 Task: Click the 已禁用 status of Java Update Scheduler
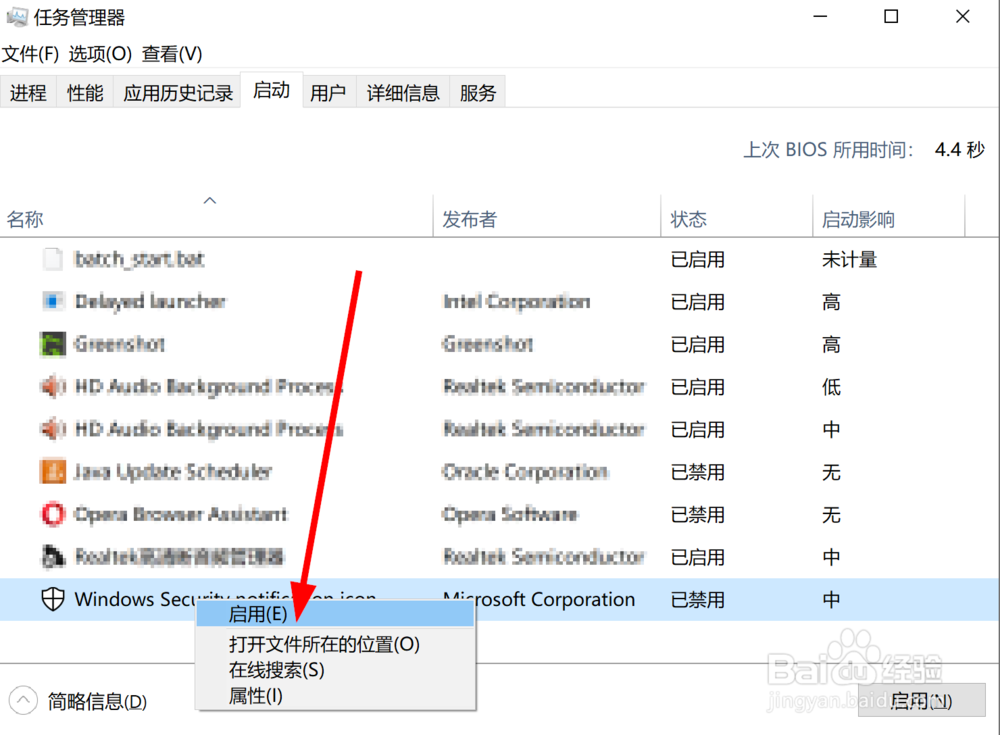[698, 471]
